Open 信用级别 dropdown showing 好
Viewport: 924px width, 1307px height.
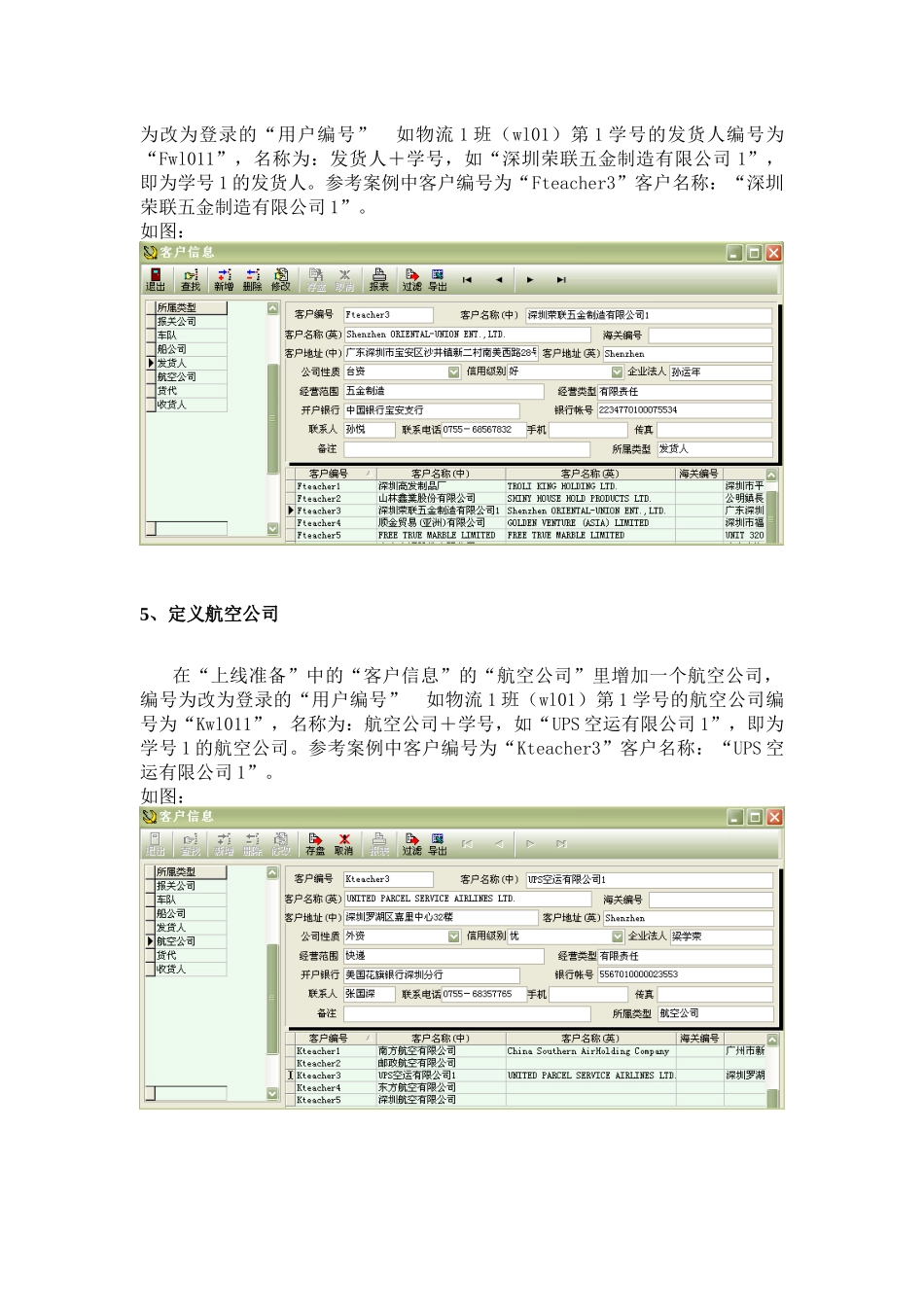(617, 372)
